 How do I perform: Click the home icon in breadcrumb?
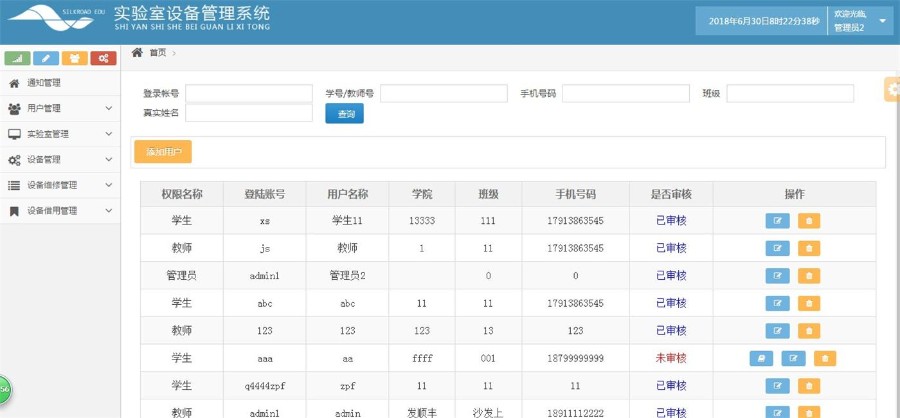tap(137, 53)
